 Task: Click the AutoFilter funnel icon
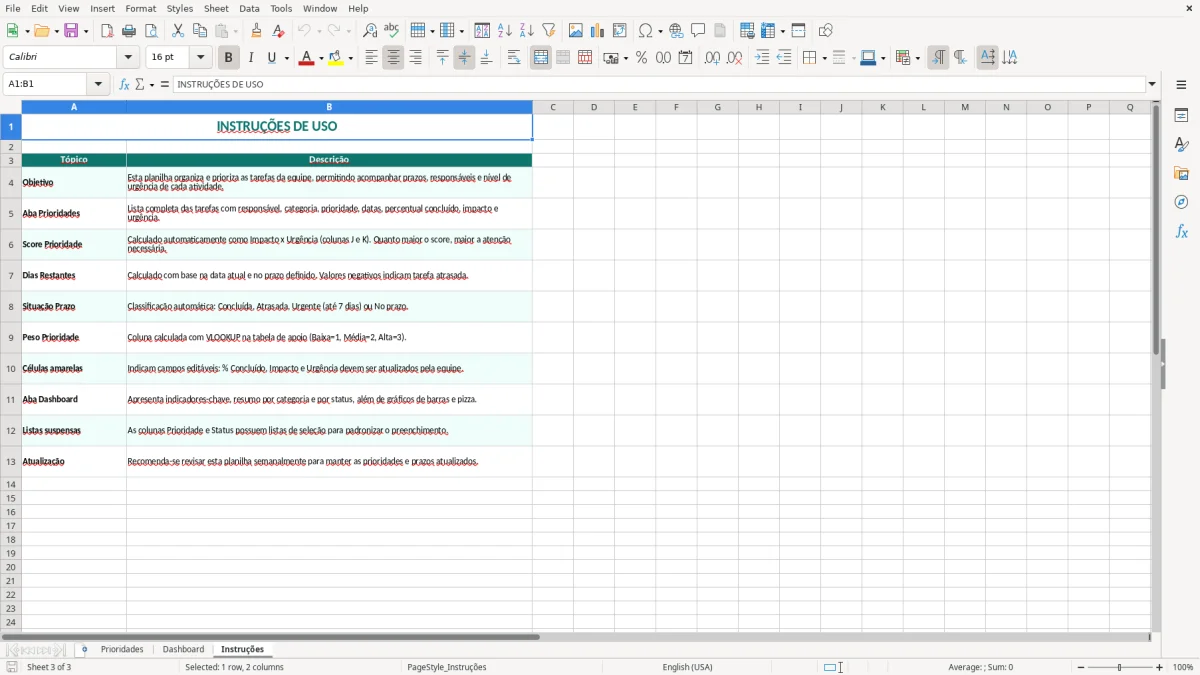click(549, 31)
